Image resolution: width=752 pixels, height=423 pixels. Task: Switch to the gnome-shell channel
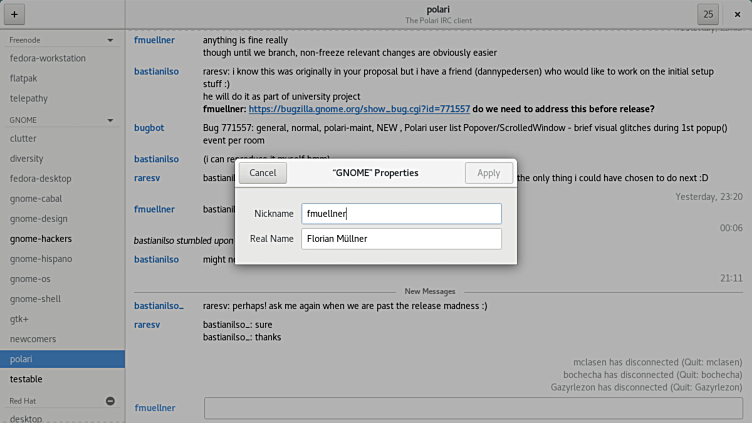[62, 299]
